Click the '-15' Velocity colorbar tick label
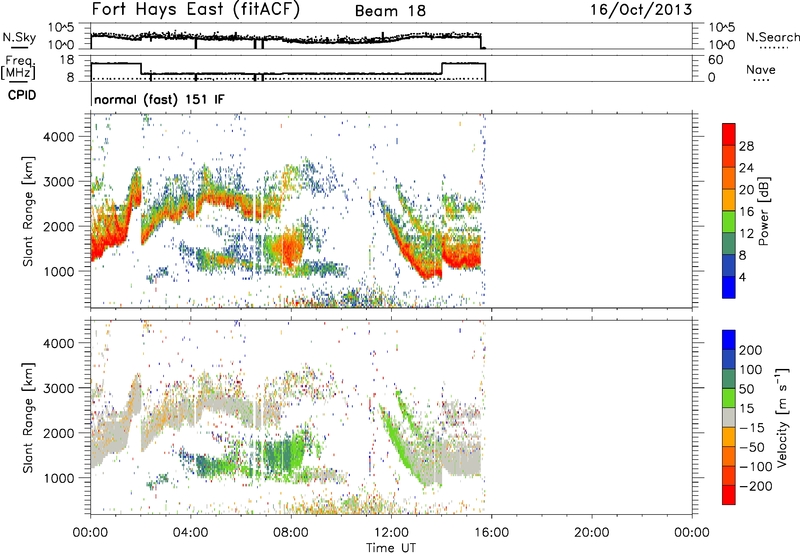Viewport: 800px width, 554px height. [752, 427]
